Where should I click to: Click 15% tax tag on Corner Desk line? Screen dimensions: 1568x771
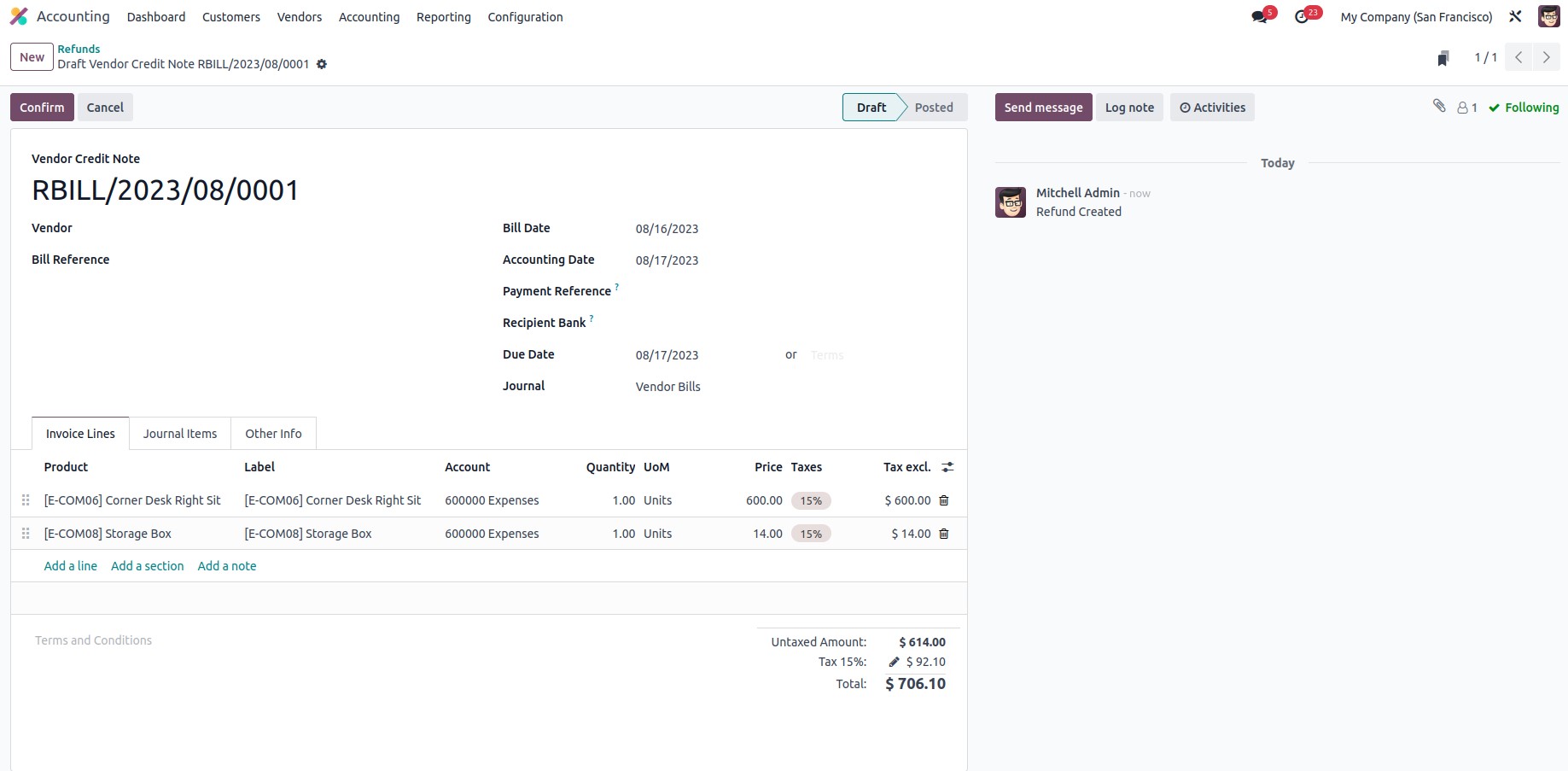coord(811,500)
